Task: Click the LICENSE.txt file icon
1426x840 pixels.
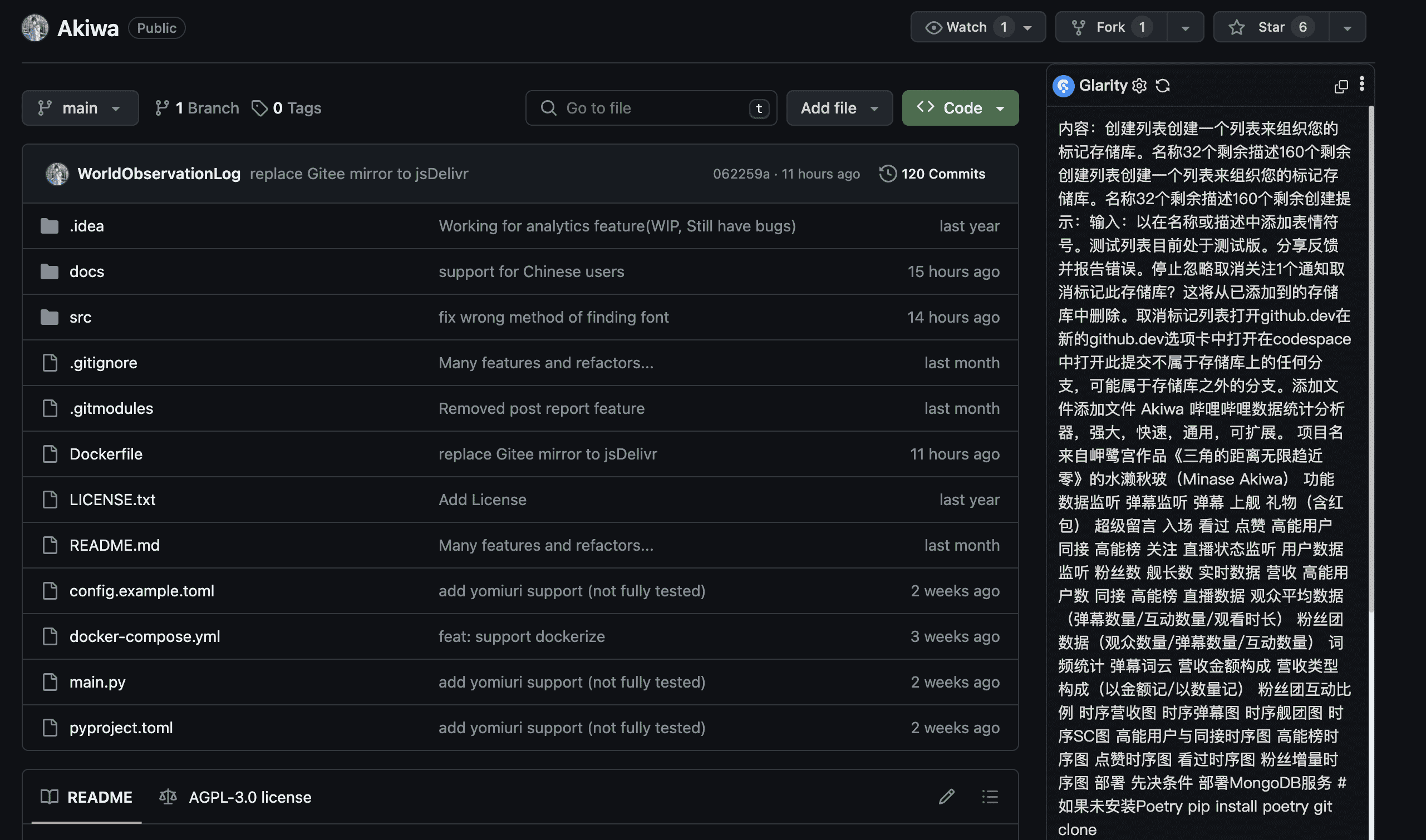Action: click(50, 500)
